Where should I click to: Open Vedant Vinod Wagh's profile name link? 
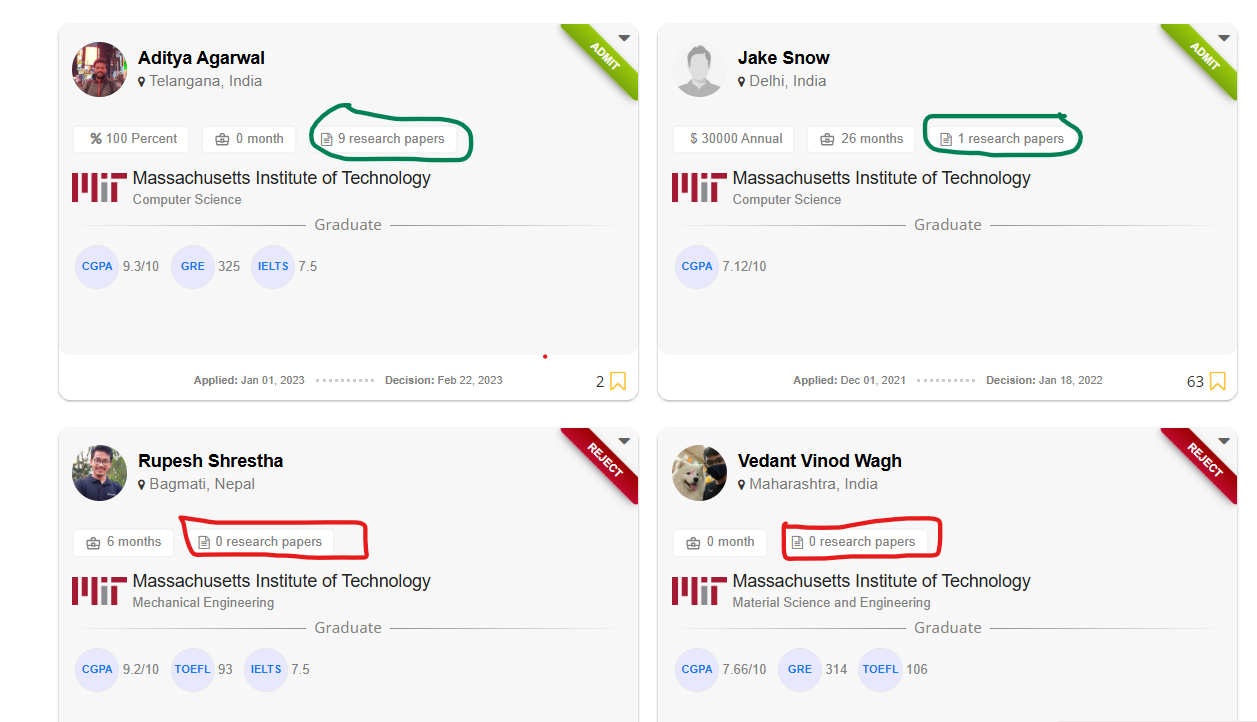[819, 461]
